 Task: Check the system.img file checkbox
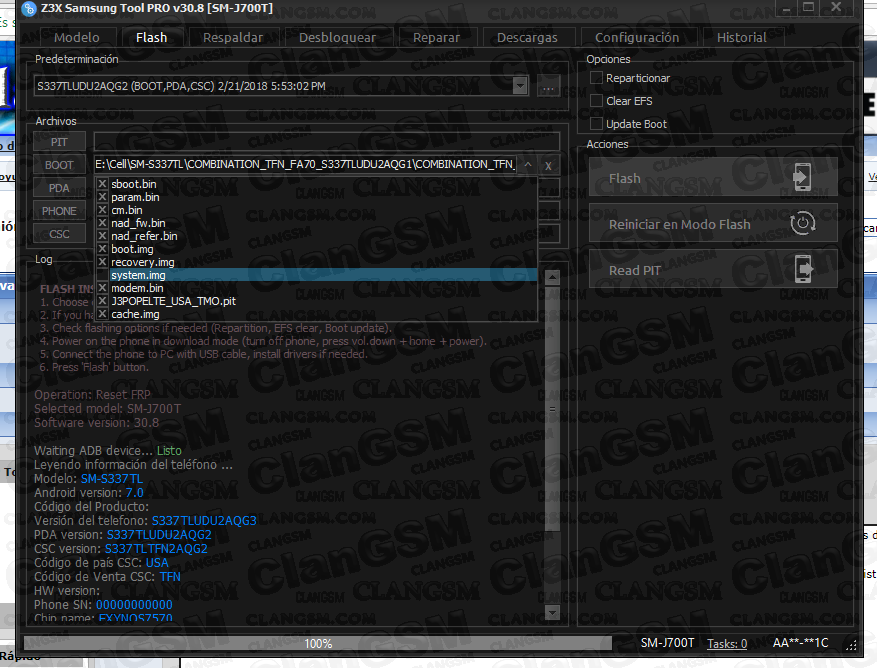point(102,275)
